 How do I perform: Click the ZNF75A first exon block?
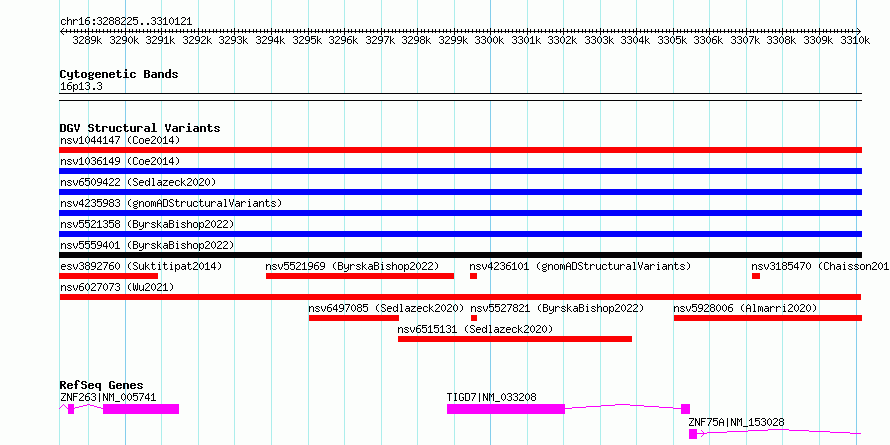point(693,434)
